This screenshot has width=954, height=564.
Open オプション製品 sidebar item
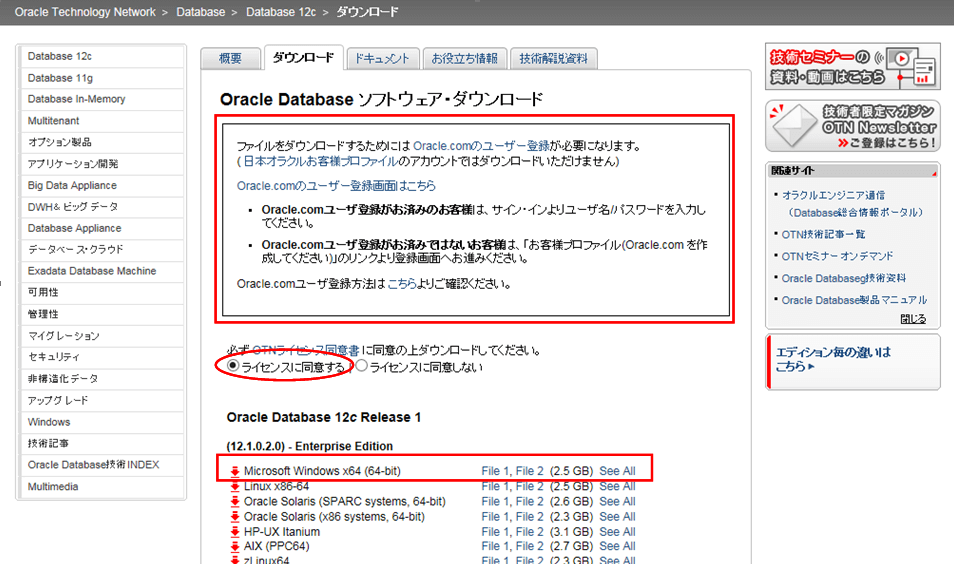click(102, 142)
